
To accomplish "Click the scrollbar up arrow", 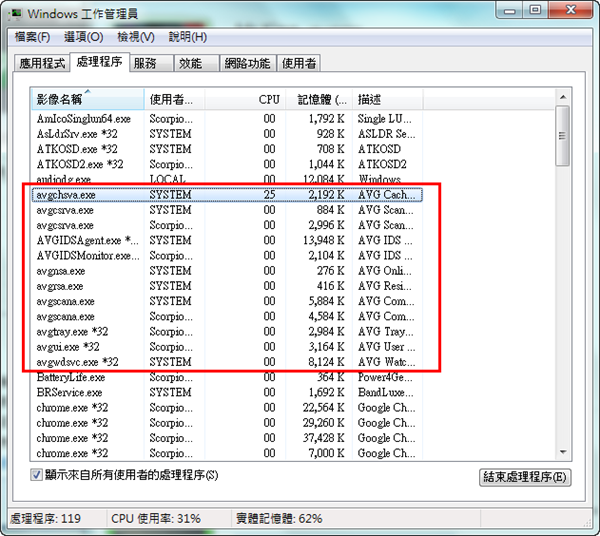I will pos(563,97).
